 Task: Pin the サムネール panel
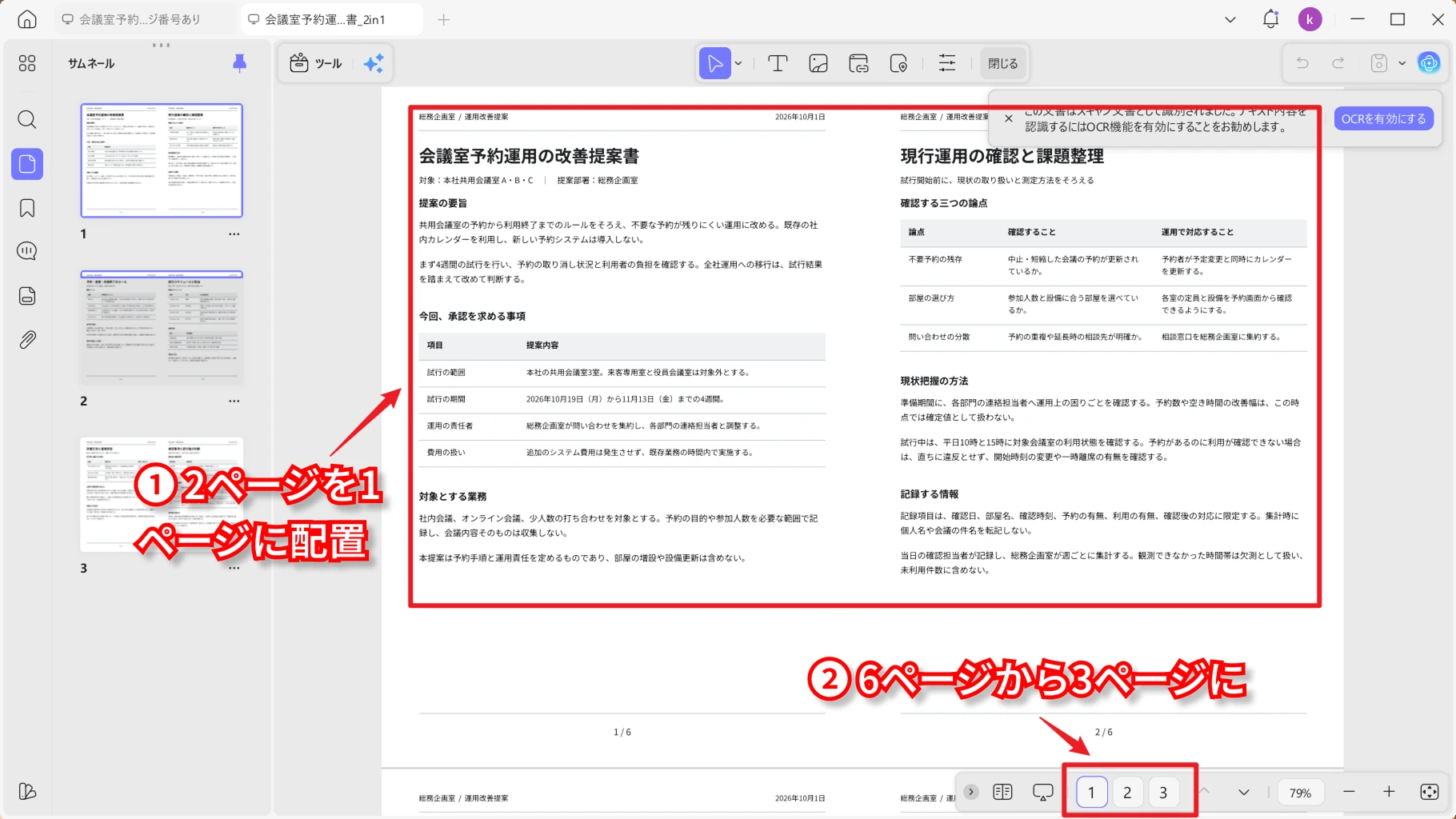pyautogui.click(x=239, y=63)
